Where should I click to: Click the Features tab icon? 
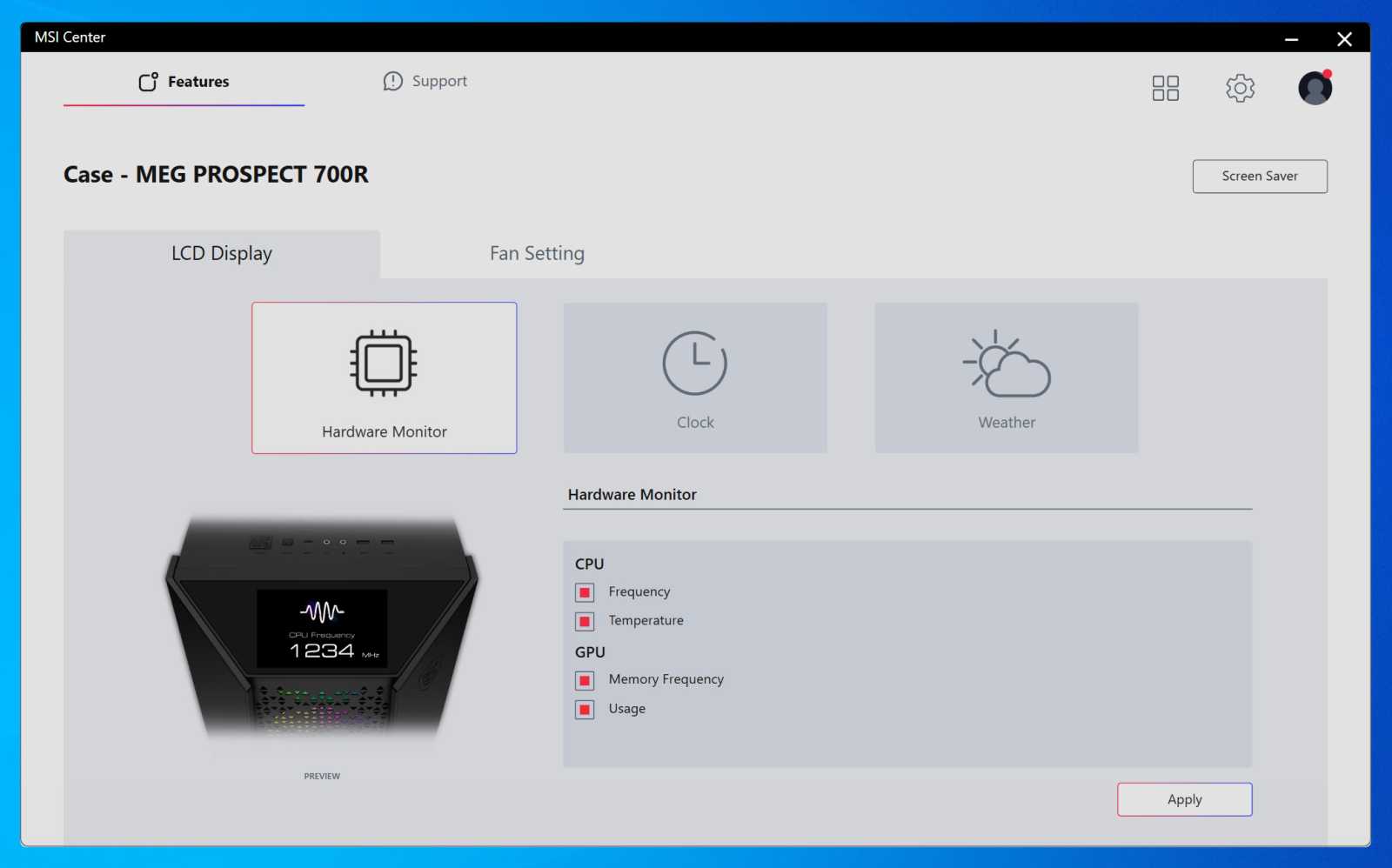pyautogui.click(x=148, y=82)
